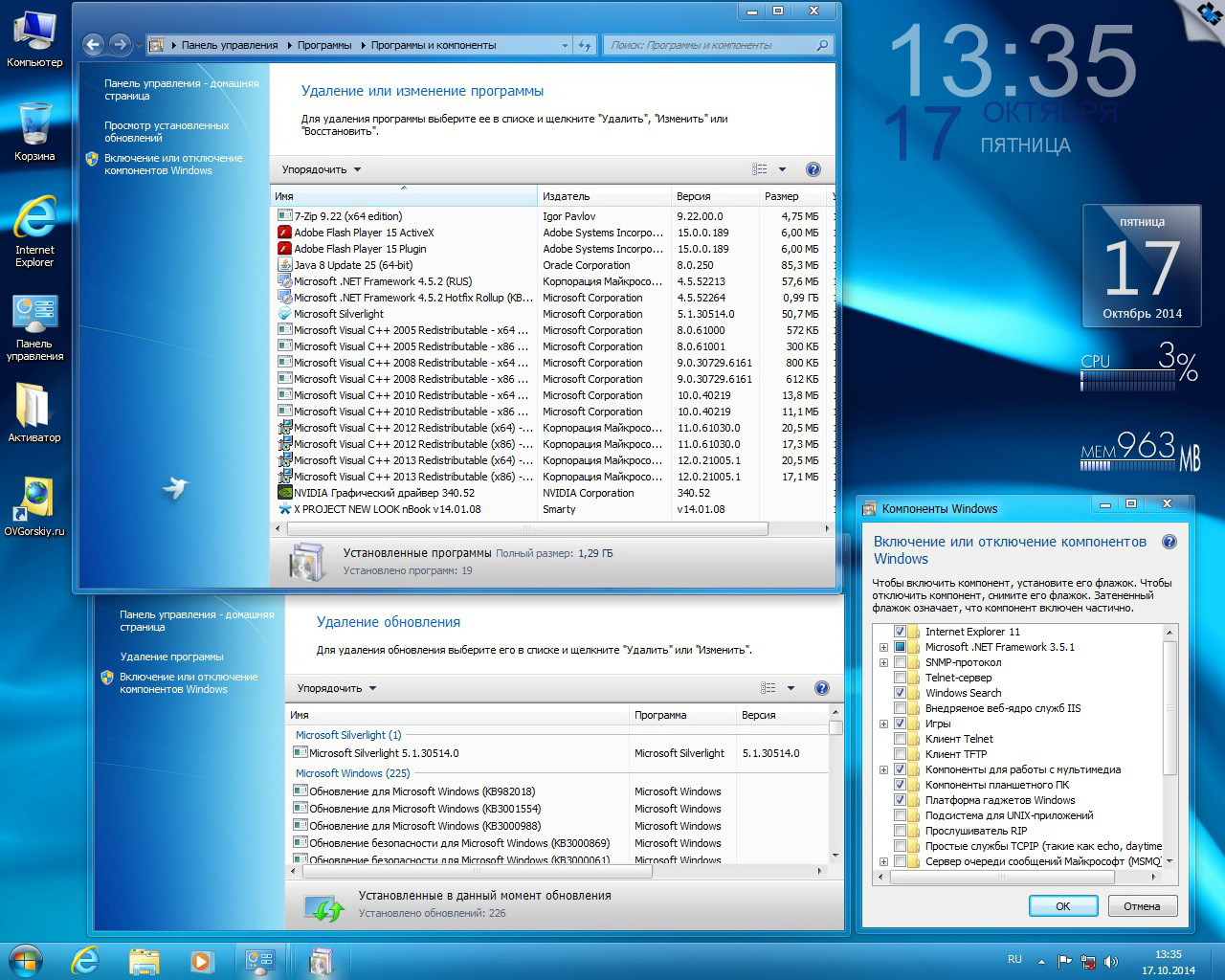The image size is (1225, 980).
Task: Open view options arrow in Programs toolbar
Action: (782, 169)
